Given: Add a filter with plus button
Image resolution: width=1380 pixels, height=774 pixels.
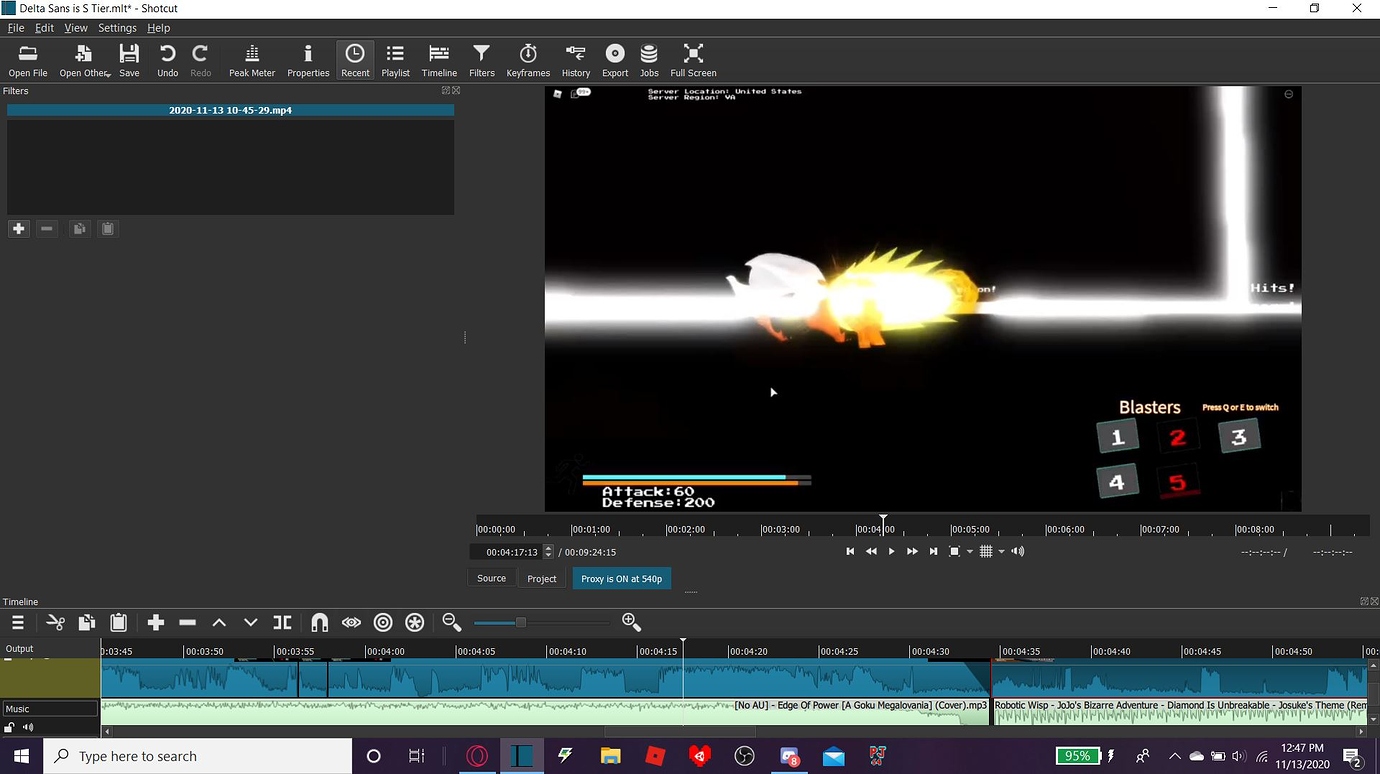Looking at the screenshot, I should point(18,229).
